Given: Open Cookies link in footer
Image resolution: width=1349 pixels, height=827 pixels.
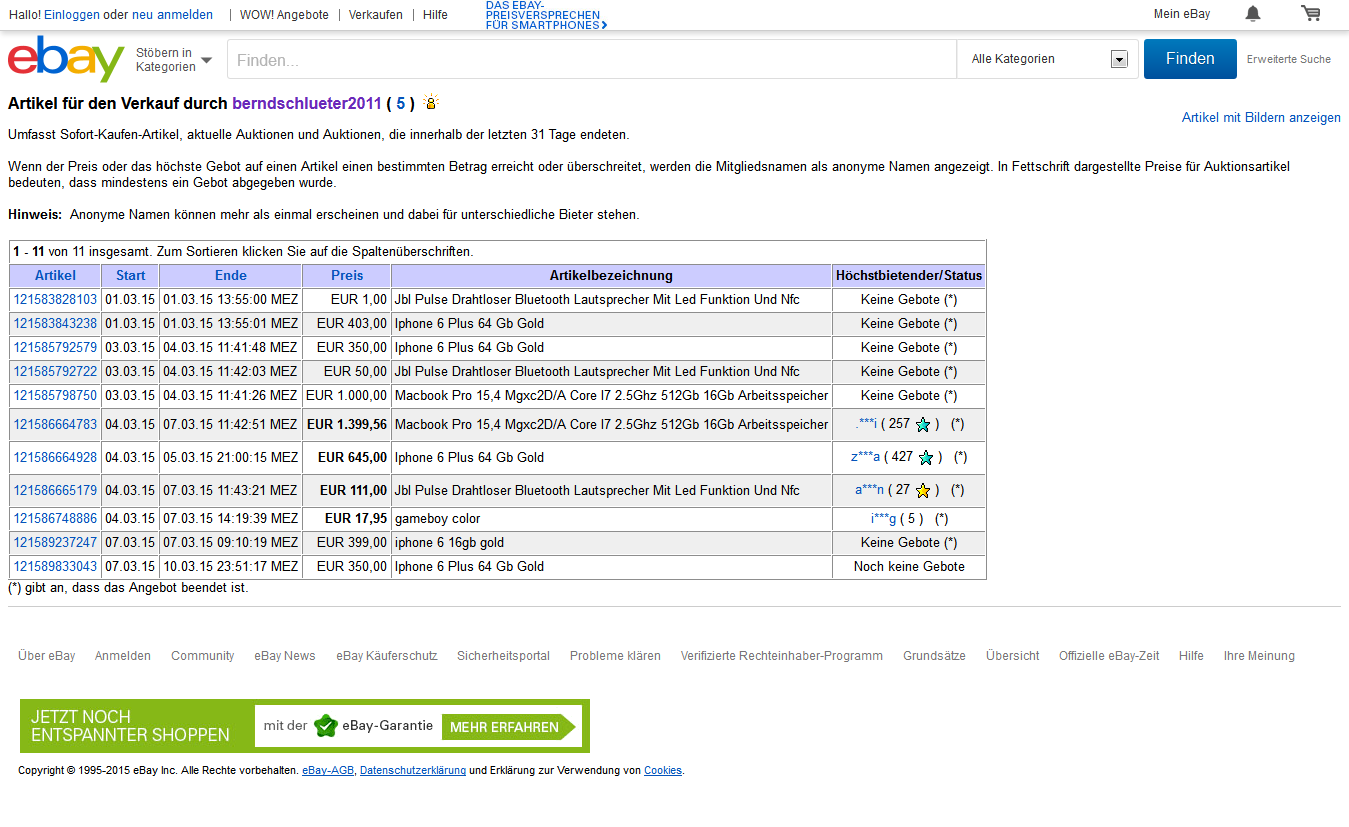Looking at the screenshot, I should click(662, 770).
